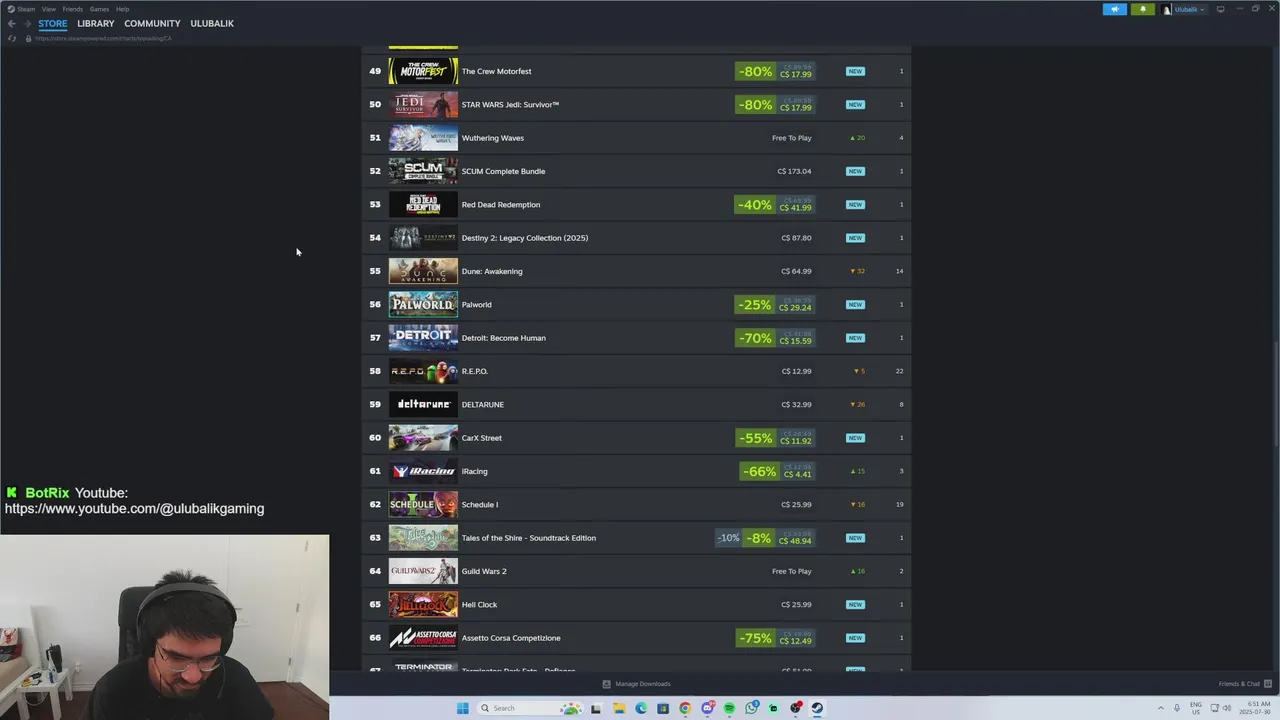Open the Windows Start menu
The height and width of the screenshot is (720, 1280).
click(x=462, y=708)
